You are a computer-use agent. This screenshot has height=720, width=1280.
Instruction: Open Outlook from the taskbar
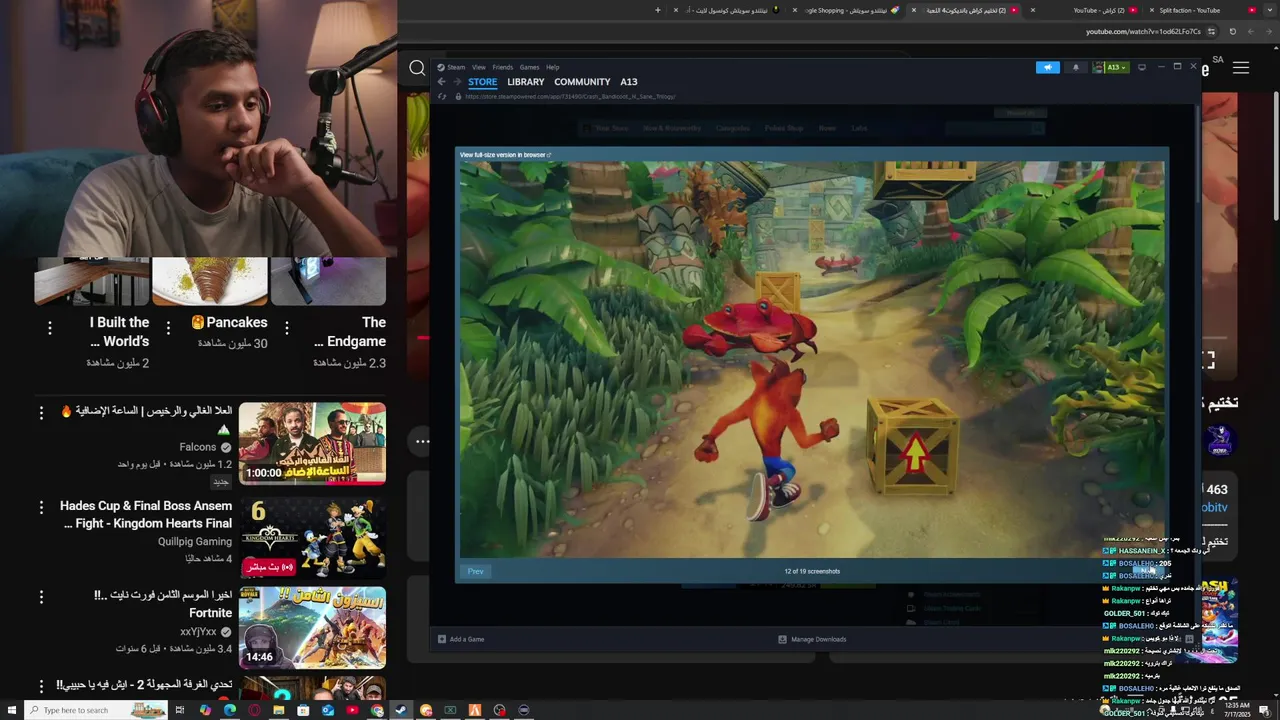click(x=328, y=710)
